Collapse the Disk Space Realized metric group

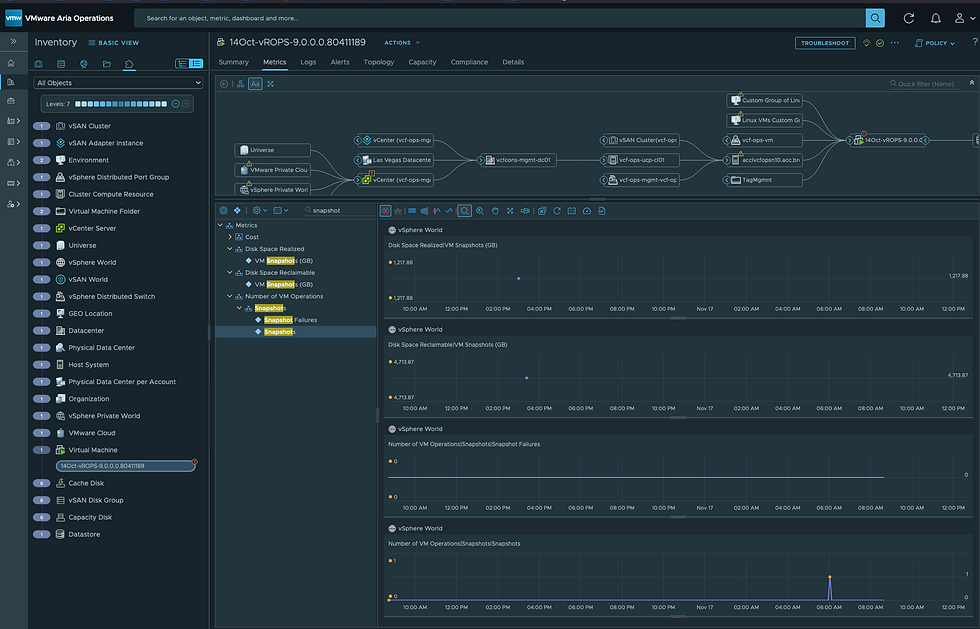228,248
